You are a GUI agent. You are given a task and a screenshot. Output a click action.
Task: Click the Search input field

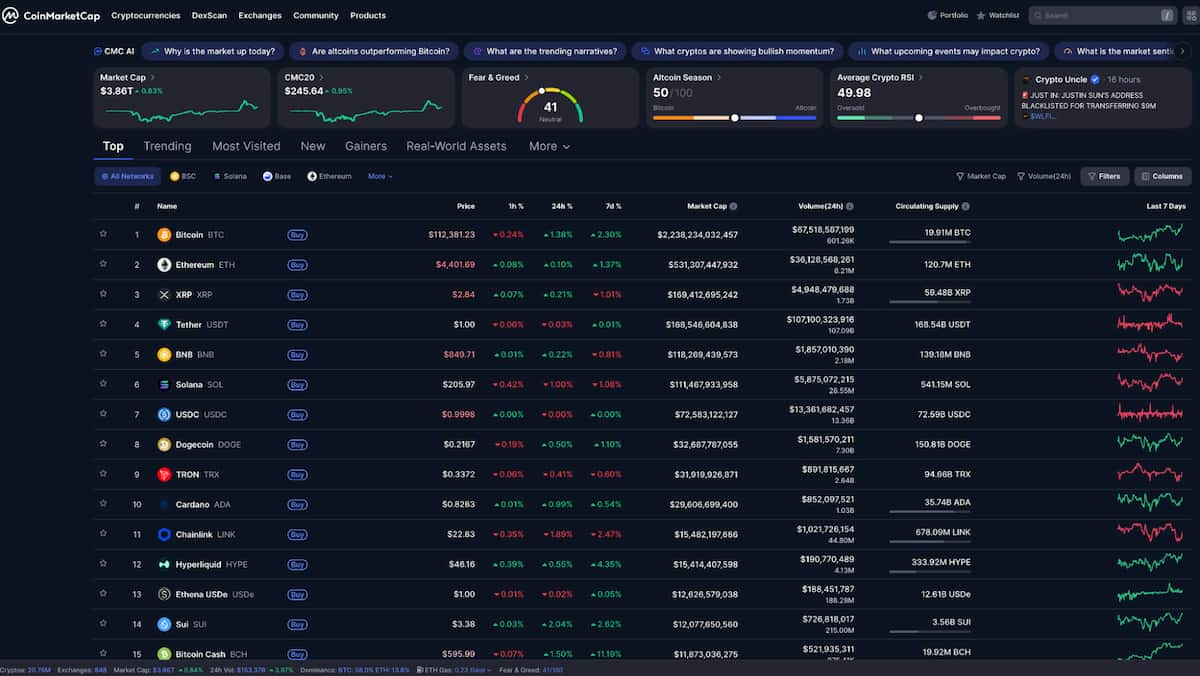(1103, 15)
